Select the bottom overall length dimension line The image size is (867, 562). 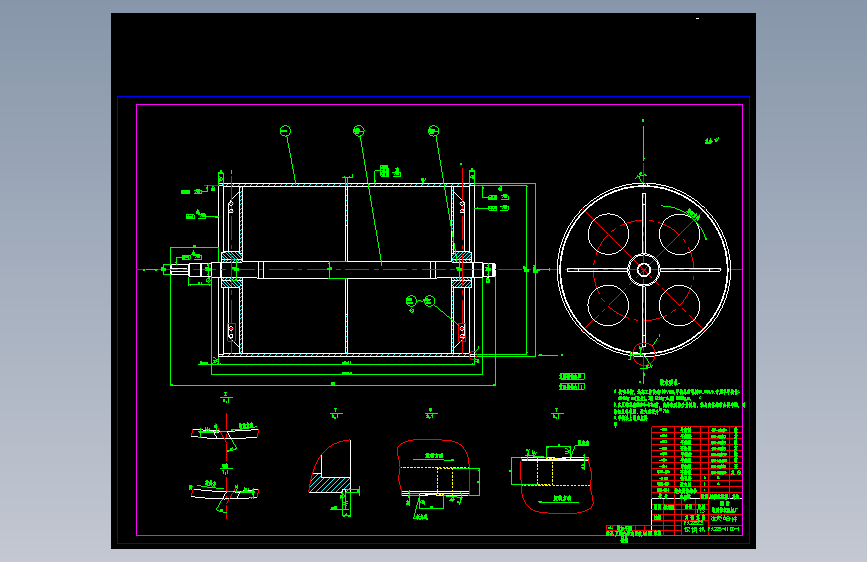coord(333,385)
